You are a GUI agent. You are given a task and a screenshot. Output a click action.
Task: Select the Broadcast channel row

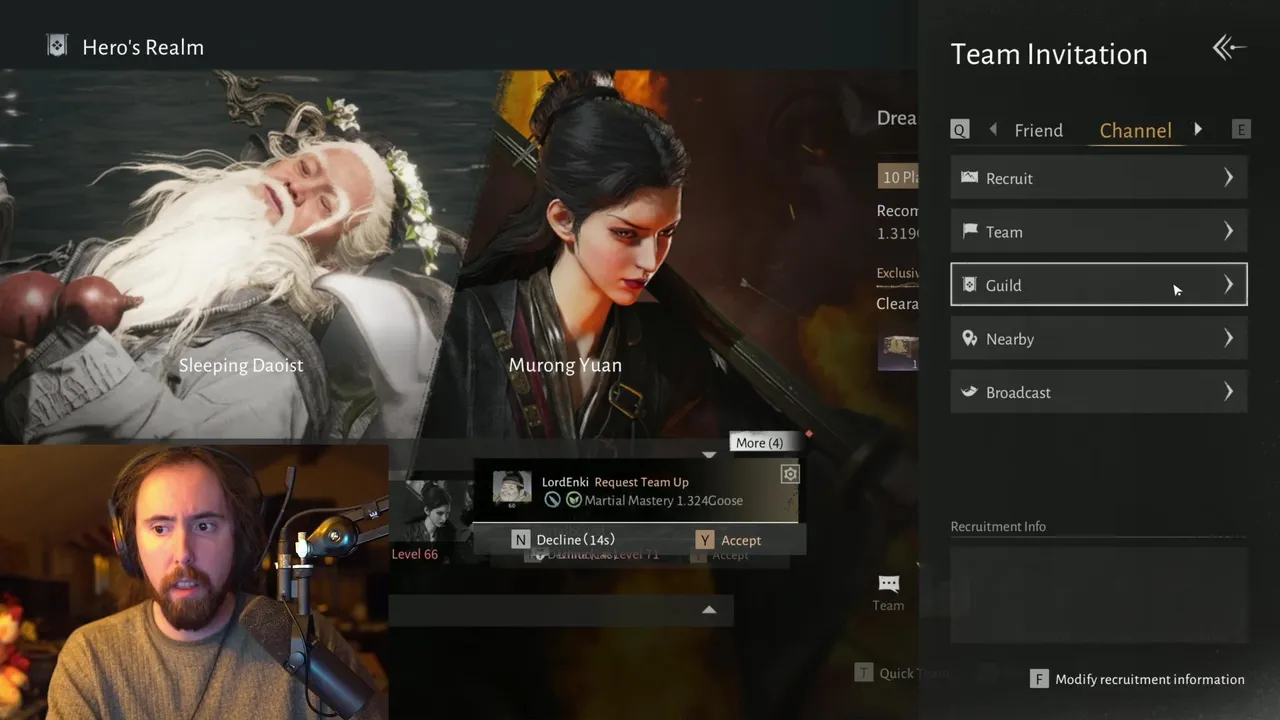[1099, 392]
